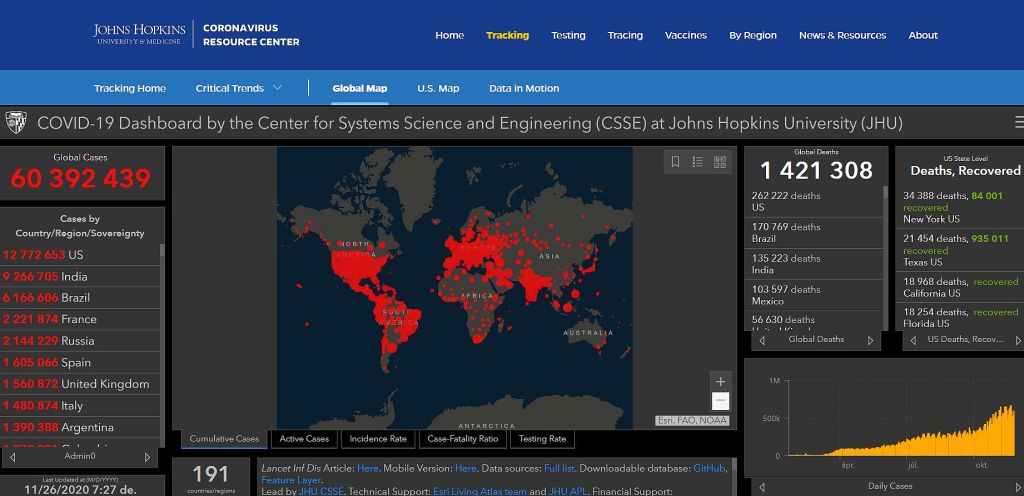1024x496 pixels.
Task: Select New York US deaths row
Action: point(960,208)
